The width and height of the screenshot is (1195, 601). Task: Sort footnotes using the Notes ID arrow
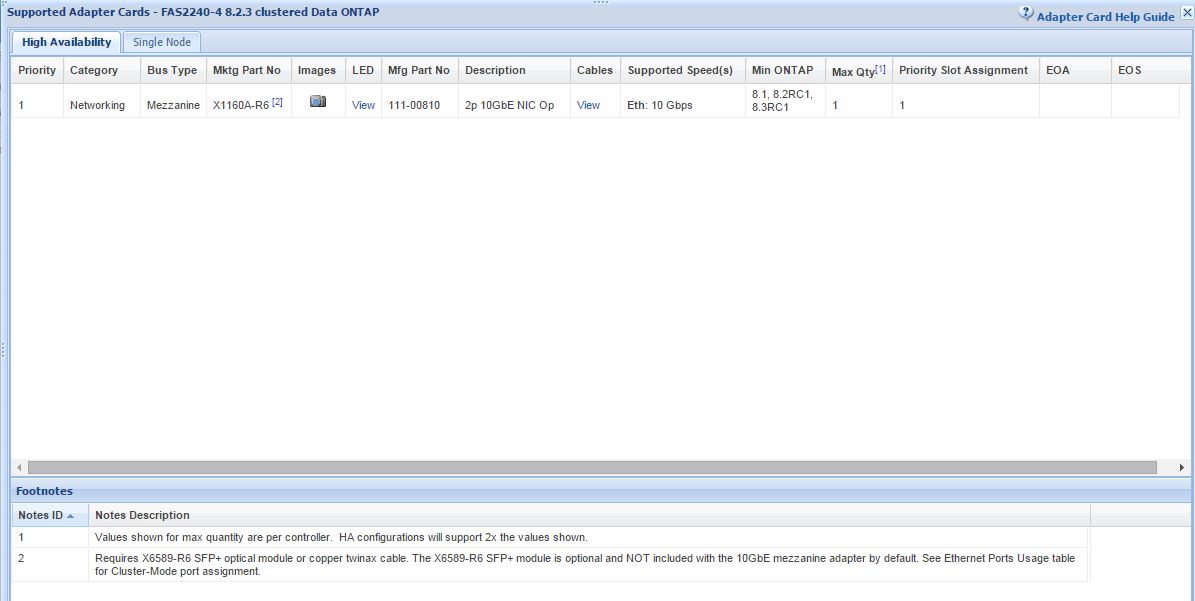71,516
